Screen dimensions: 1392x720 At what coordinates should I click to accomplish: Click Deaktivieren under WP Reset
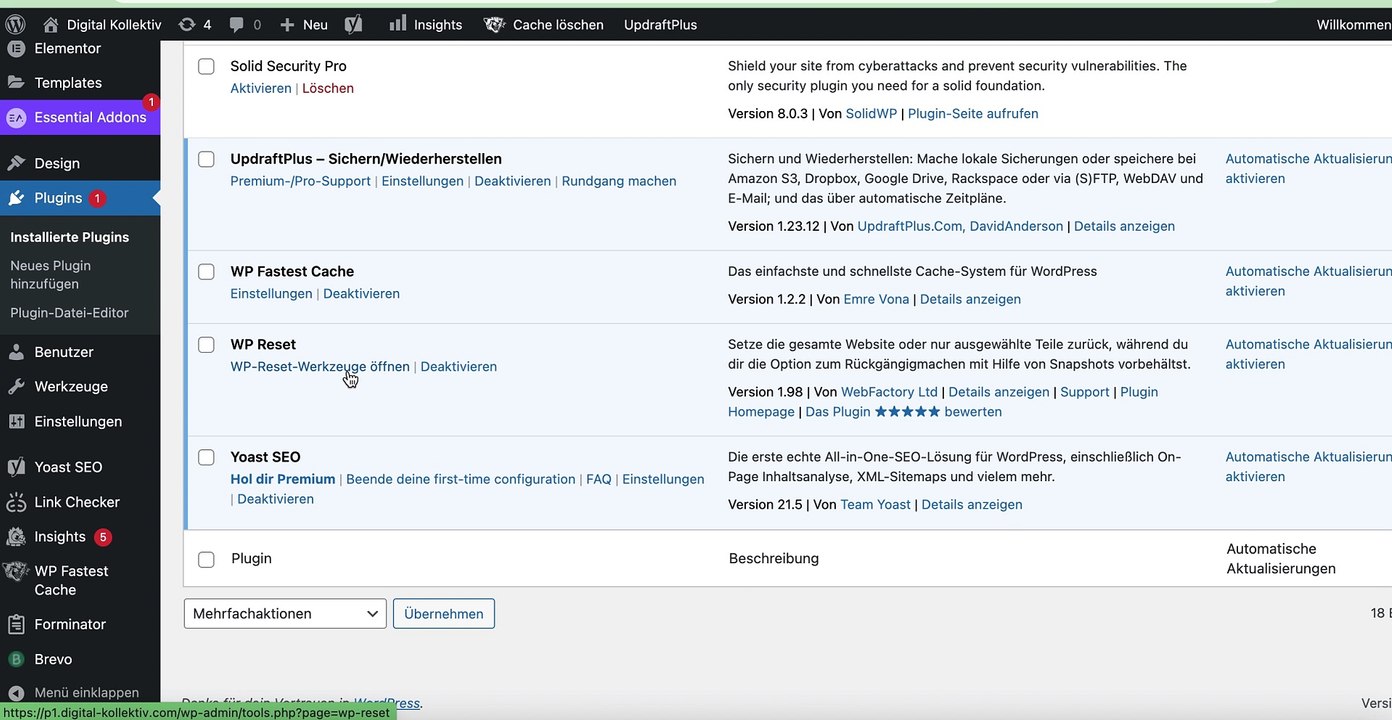[459, 367]
